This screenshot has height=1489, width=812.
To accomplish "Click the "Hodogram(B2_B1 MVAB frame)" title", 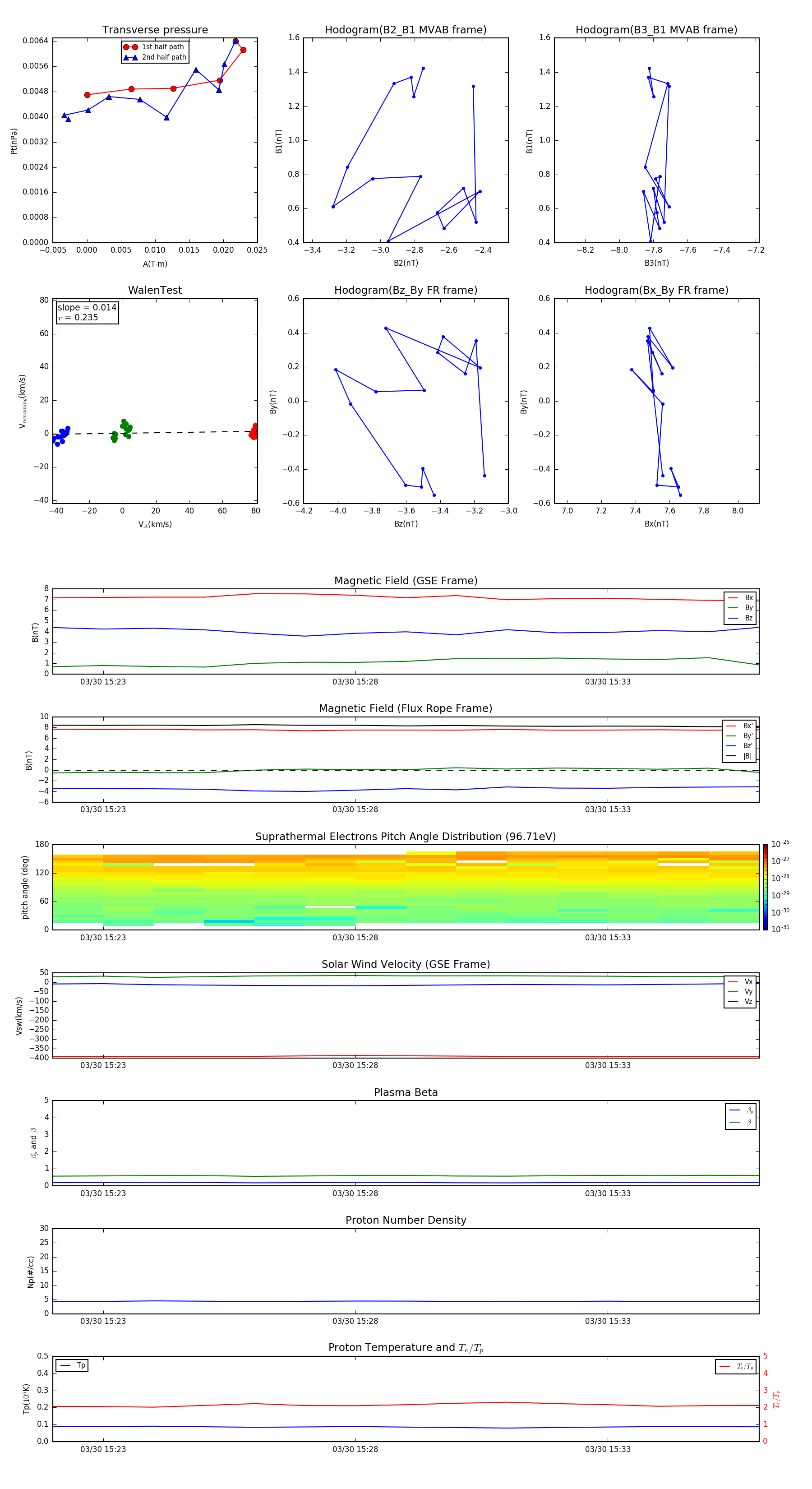I will tap(405, 30).
